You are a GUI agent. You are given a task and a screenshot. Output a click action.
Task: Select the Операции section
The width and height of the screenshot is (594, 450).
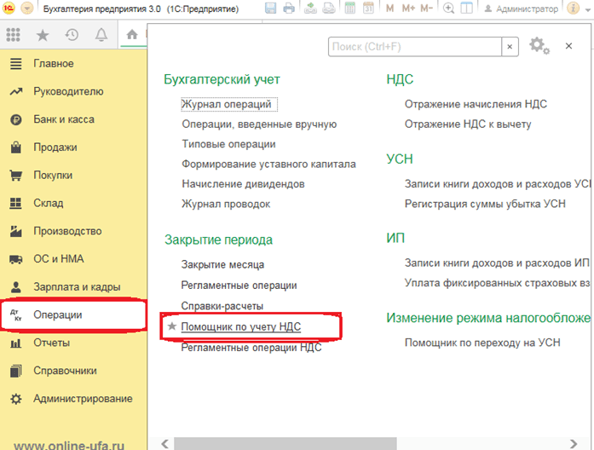coord(74,315)
